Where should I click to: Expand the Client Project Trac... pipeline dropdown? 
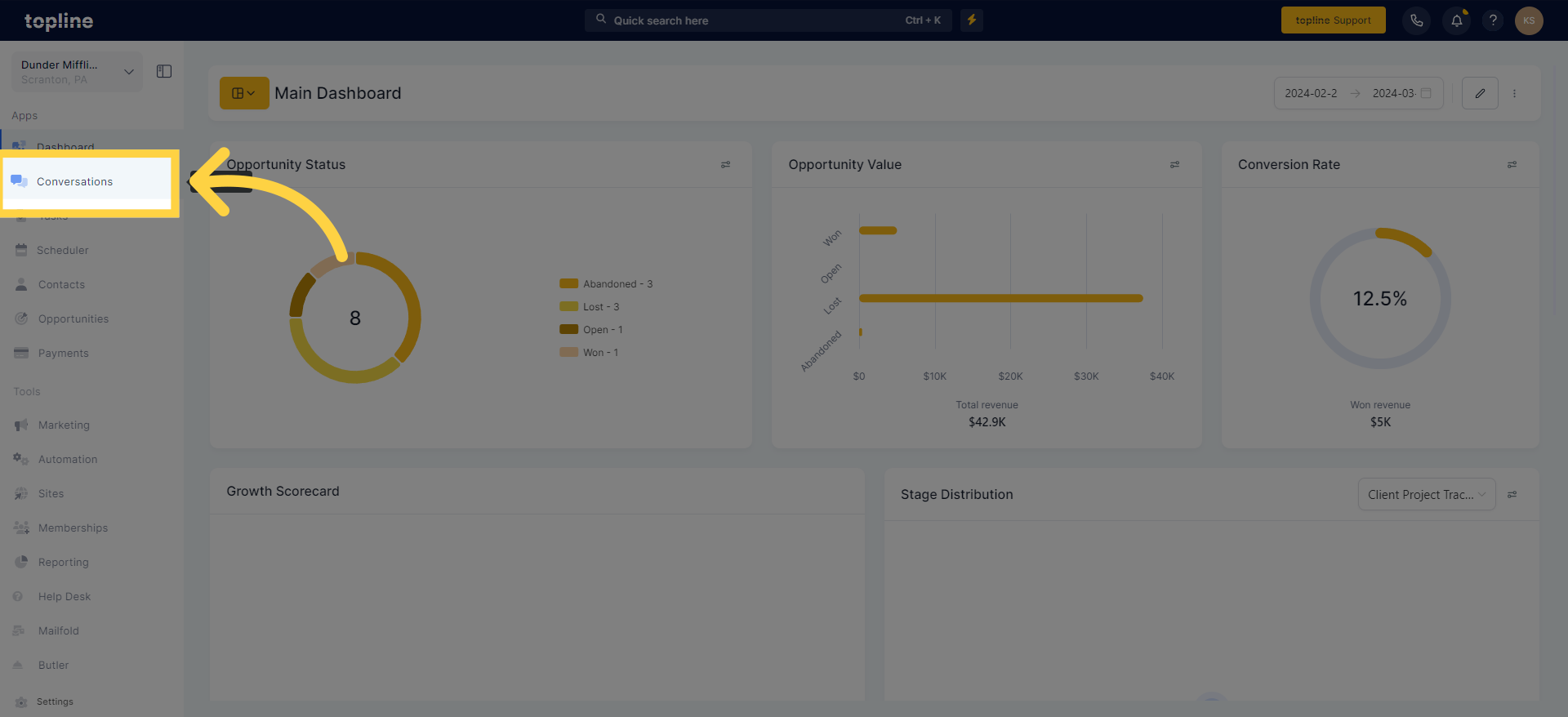(x=1426, y=494)
